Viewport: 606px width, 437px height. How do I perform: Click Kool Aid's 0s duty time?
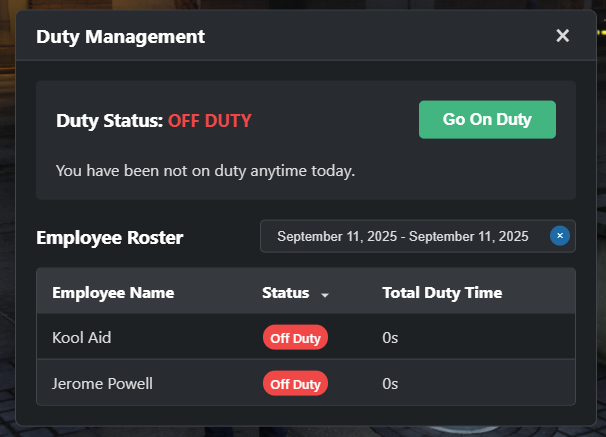[390, 338]
